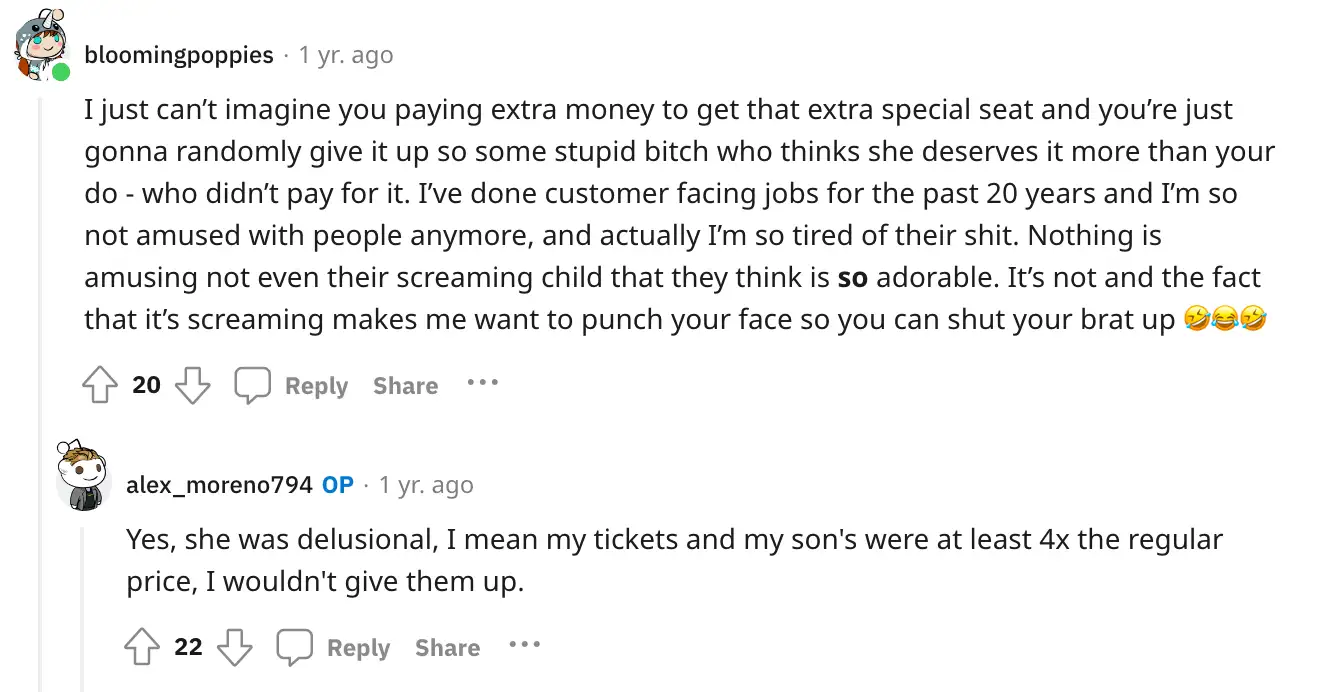Downvote alex_moreno794's reply
Image resolution: width=1330 pixels, height=692 pixels.
[234, 648]
